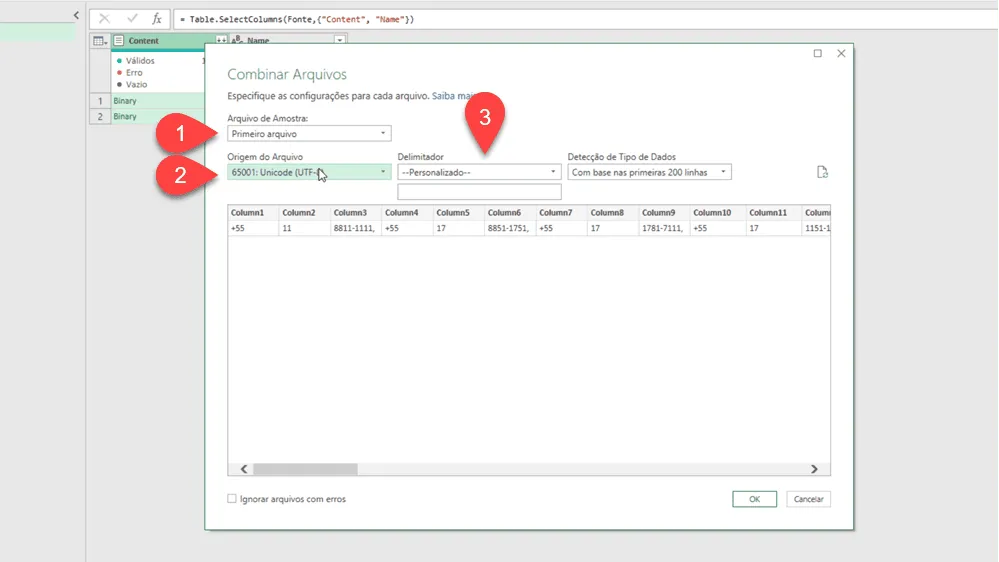Image resolution: width=999 pixels, height=562 pixels.
Task: Click the Cancelar button
Action: click(x=809, y=499)
